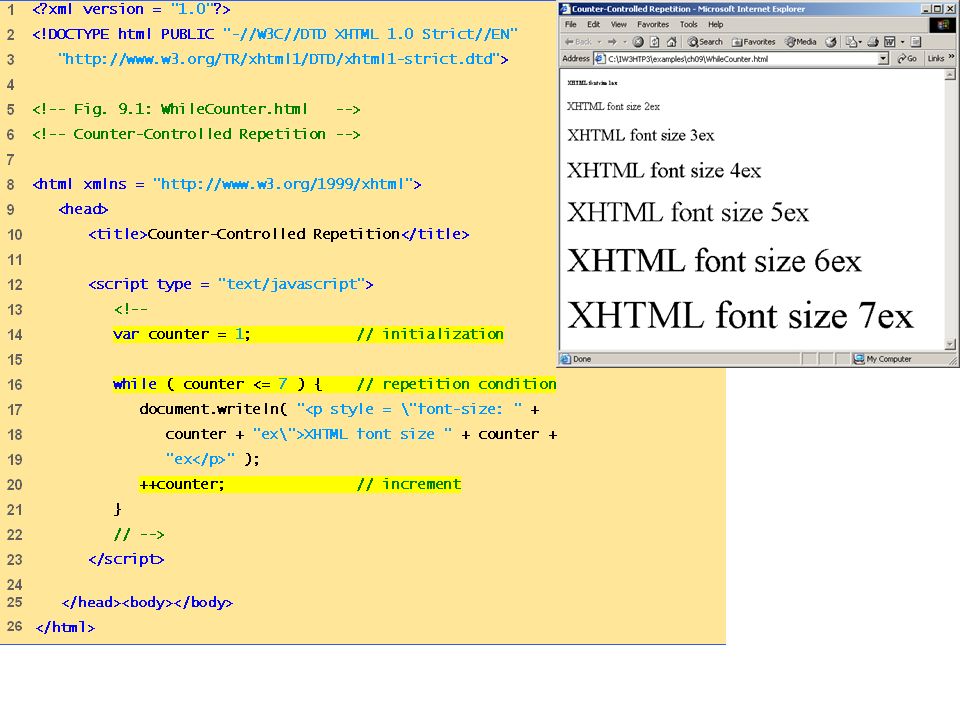Open the Help menu
Image resolution: width=960 pixels, height=720 pixels.
click(x=716, y=24)
